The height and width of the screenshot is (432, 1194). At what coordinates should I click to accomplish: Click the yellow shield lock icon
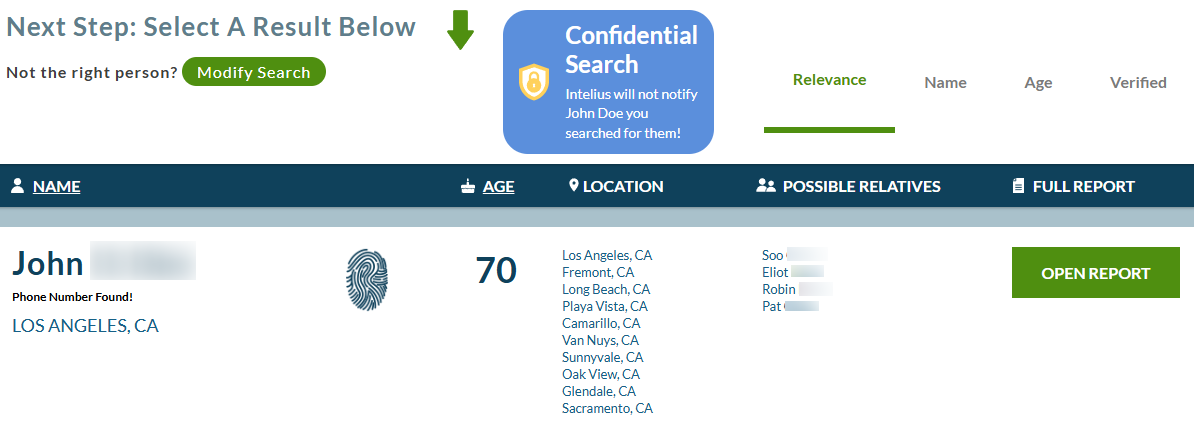click(x=534, y=82)
